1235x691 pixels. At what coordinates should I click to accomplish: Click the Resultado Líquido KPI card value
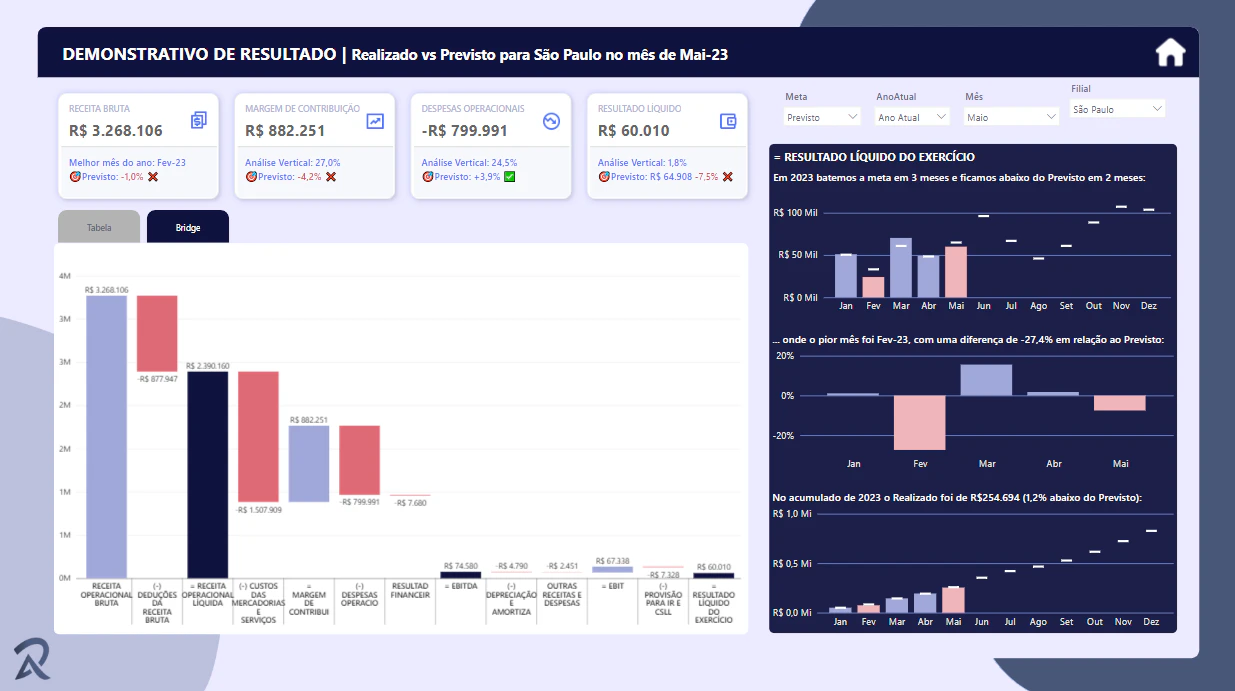(634, 130)
